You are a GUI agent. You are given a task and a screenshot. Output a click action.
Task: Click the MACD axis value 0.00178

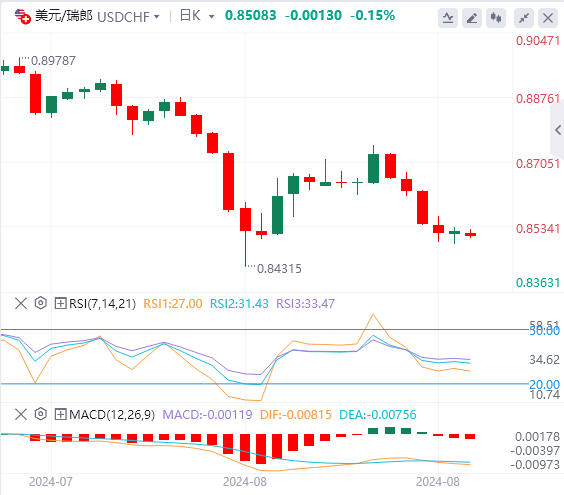click(x=537, y=437)
